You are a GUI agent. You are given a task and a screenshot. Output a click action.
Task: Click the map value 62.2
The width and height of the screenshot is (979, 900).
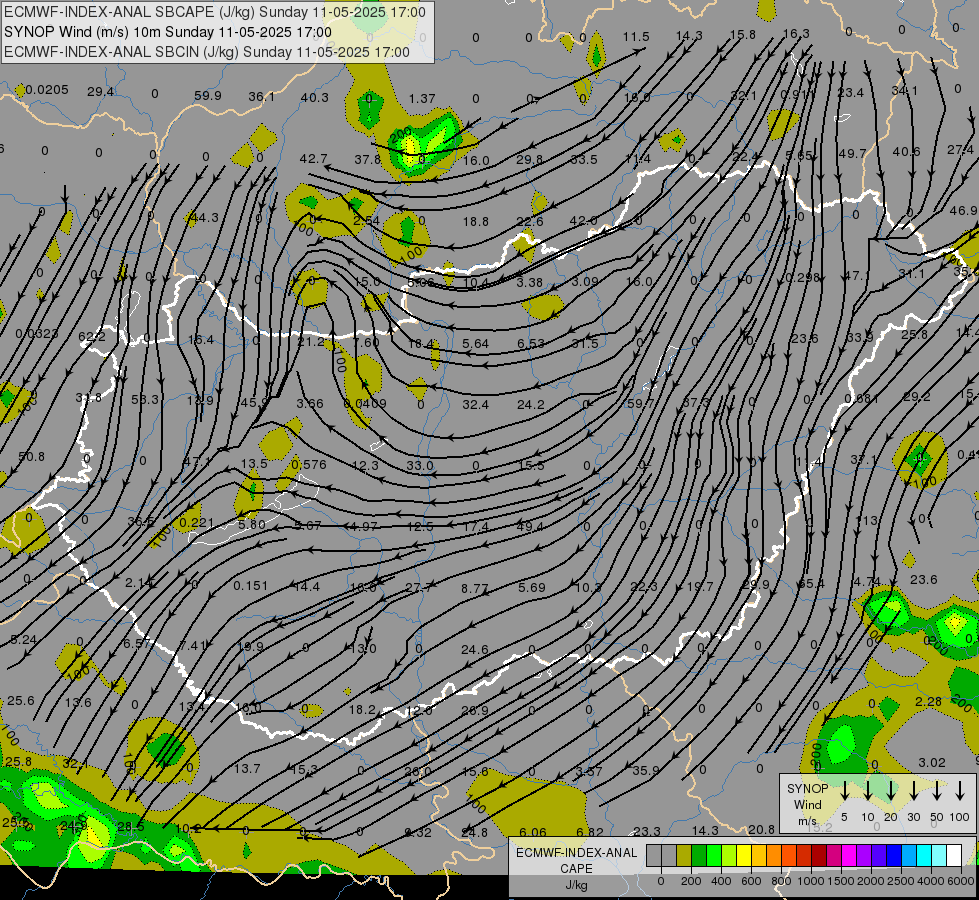pos(92,337)
